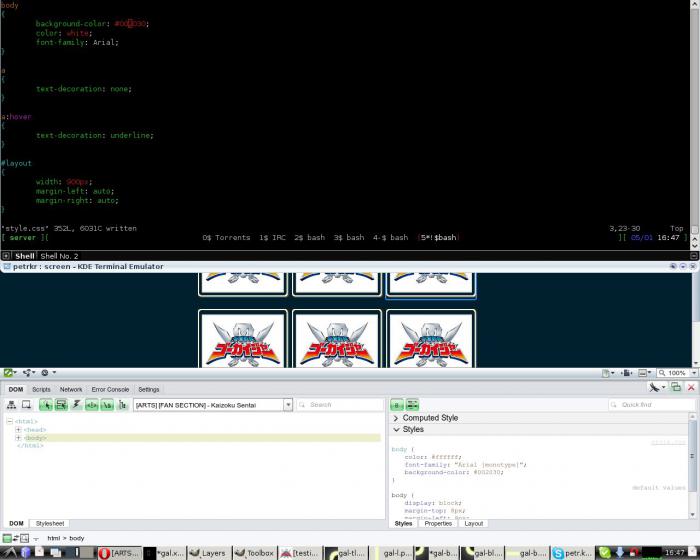The height and width of the screenshot is (560, 700).
Task: Click the 'html' breadcrumb
Action: (x=54, y=538)
